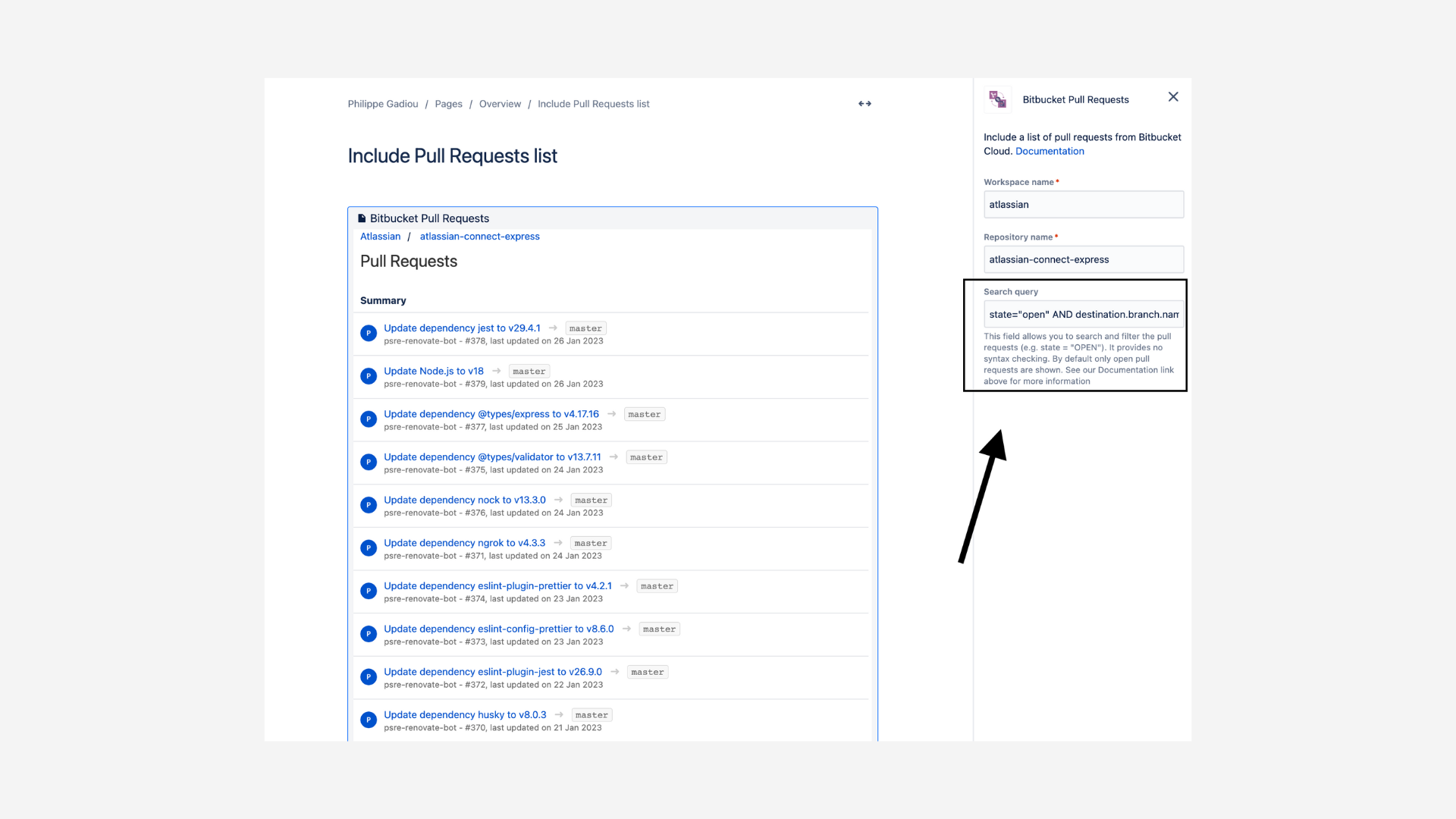
Task: Navigate to Pages in the breadcrumb
Action: tap(448, 104)
